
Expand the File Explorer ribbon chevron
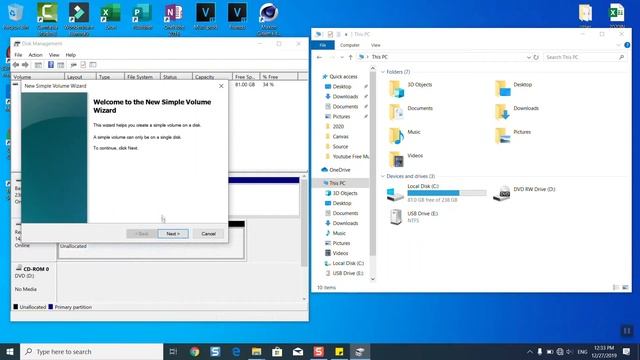pos(618,45)
